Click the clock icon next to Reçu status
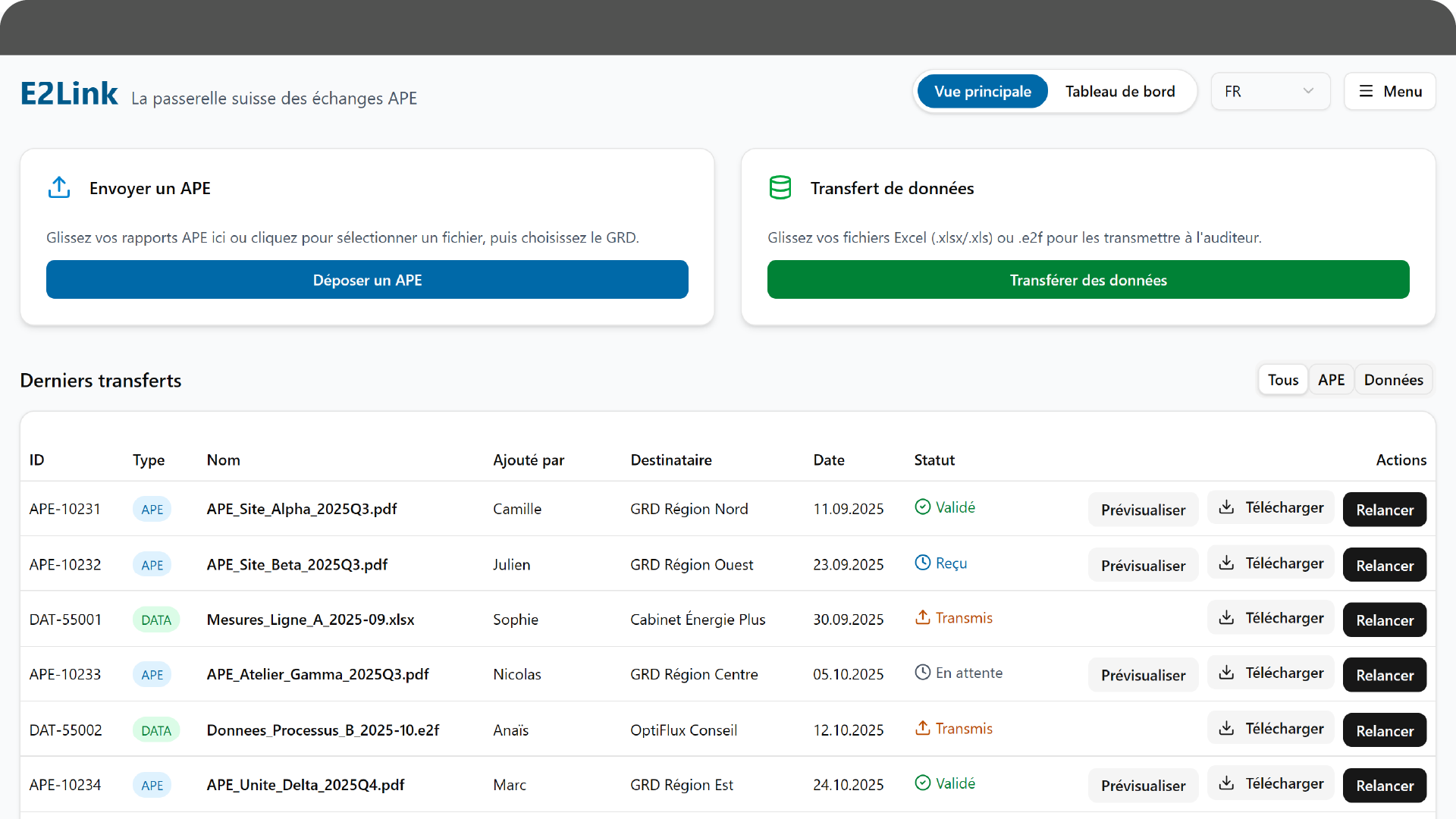This screenshot has width=1456, height=819. 922,563
